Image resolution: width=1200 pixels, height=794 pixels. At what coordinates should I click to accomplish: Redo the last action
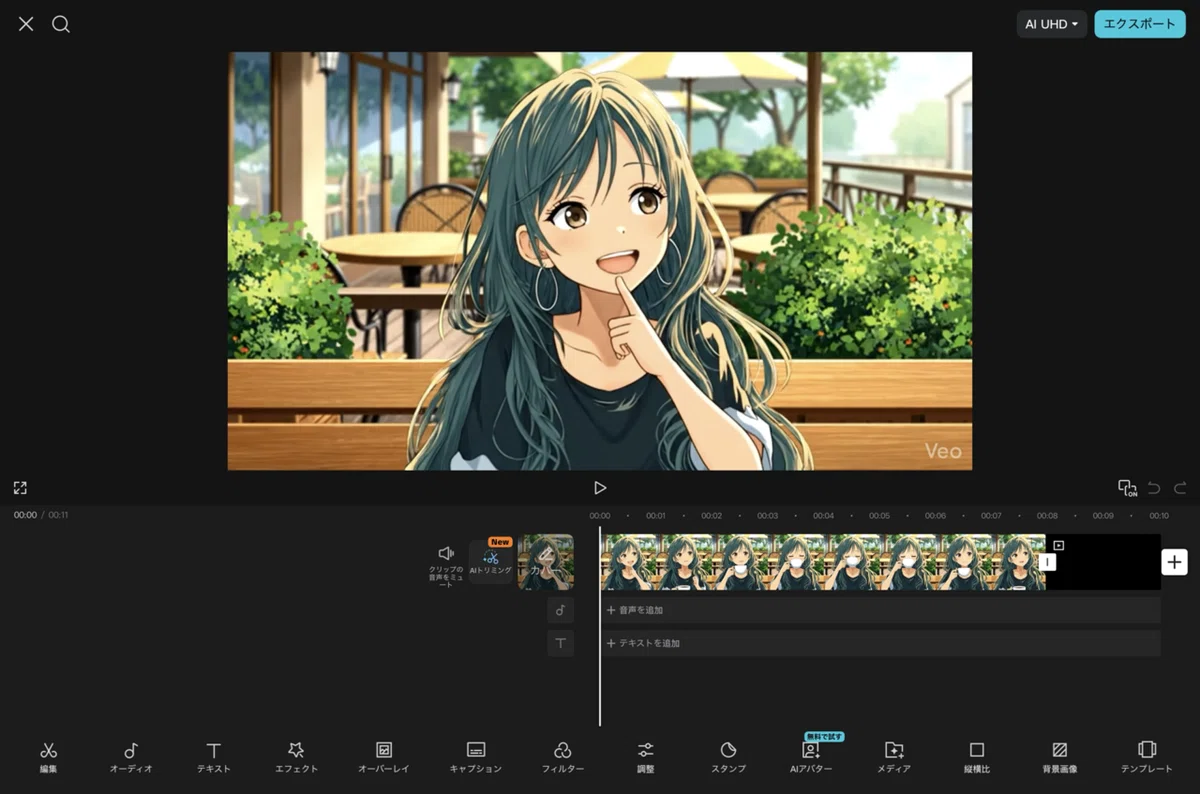[x=1180, y=488]
